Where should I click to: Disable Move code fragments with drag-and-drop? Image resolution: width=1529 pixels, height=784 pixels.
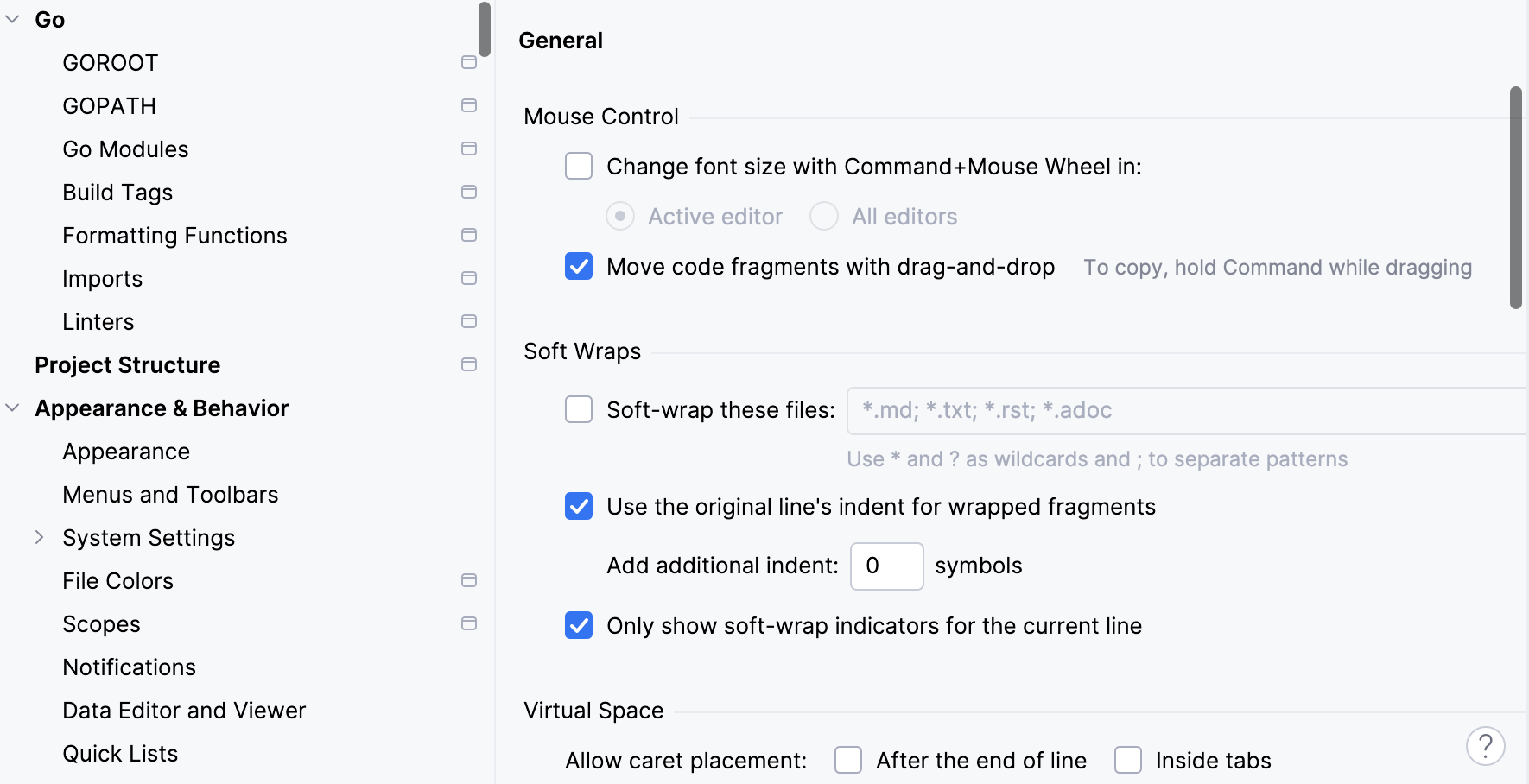578,268
